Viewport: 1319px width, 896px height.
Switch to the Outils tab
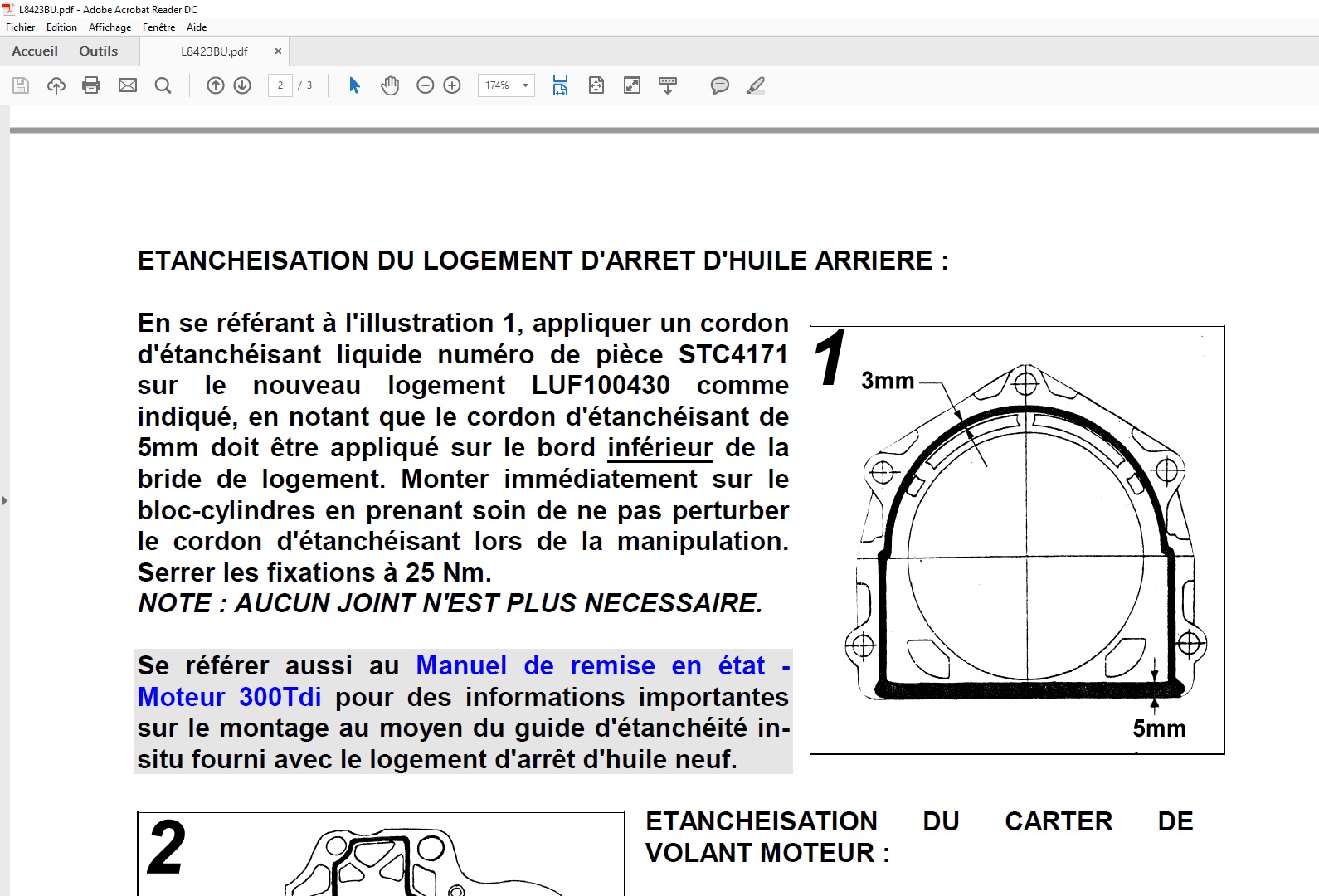(98, 51)
